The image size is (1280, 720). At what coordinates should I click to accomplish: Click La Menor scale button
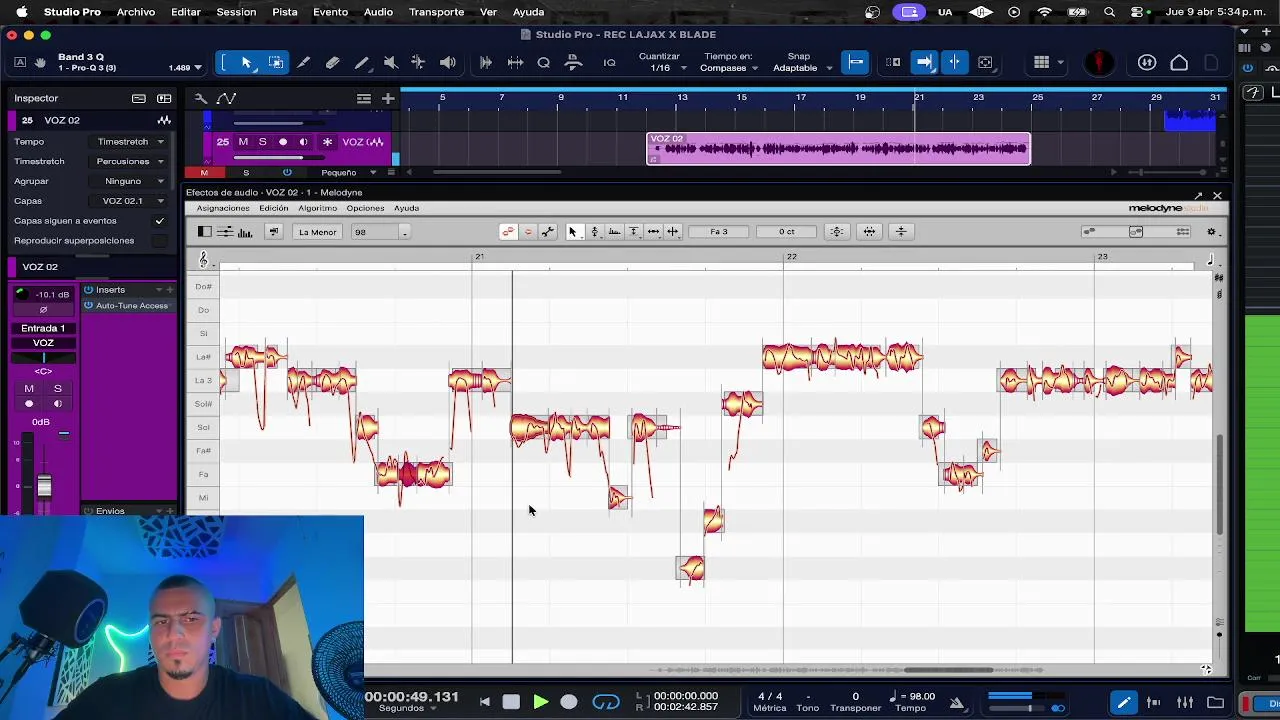[x=317, y=232]
